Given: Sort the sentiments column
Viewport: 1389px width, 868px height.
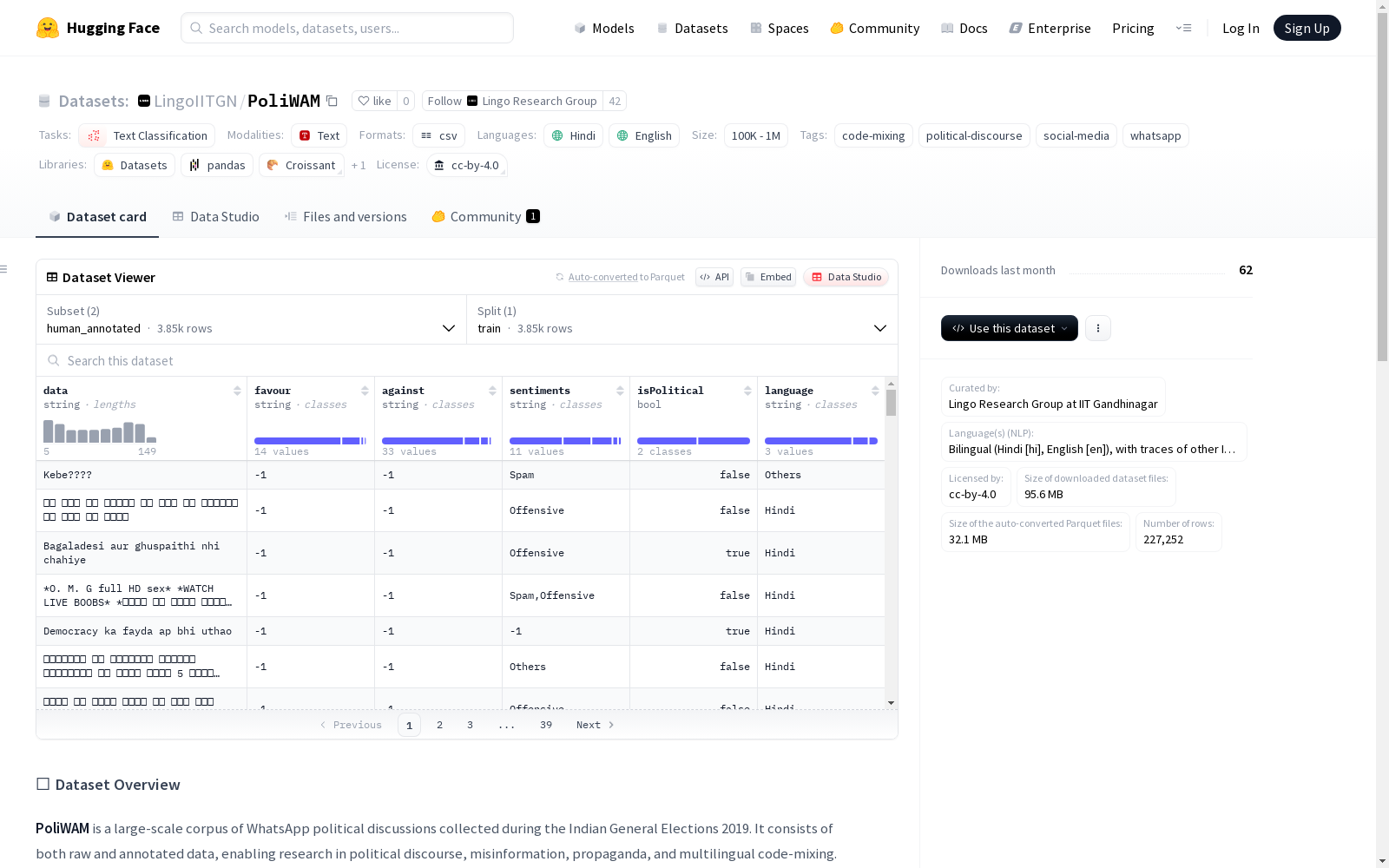Looking at the screenshot, I should (620, 391).
